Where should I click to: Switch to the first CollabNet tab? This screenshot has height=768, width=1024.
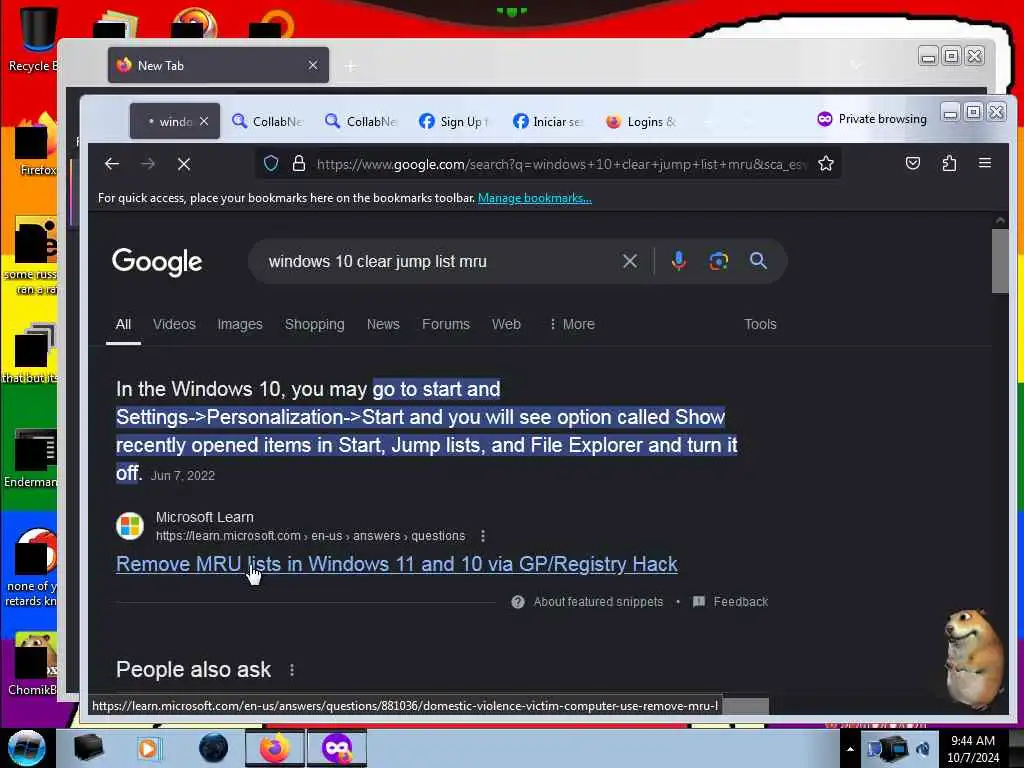(x=268, y=121)
